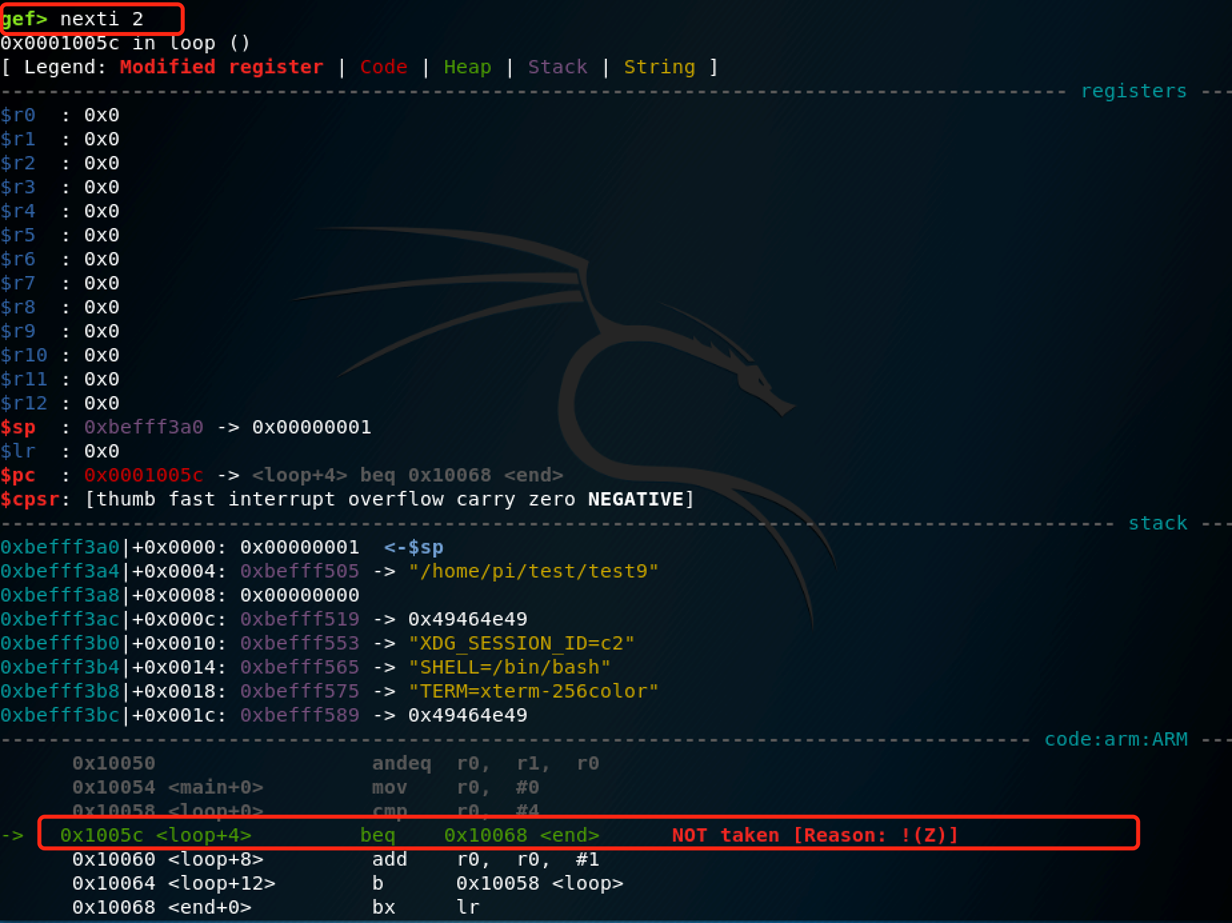Click the green "Heap" legend entry
This screenshot has width=1232, height=923.
click(468, 67)
